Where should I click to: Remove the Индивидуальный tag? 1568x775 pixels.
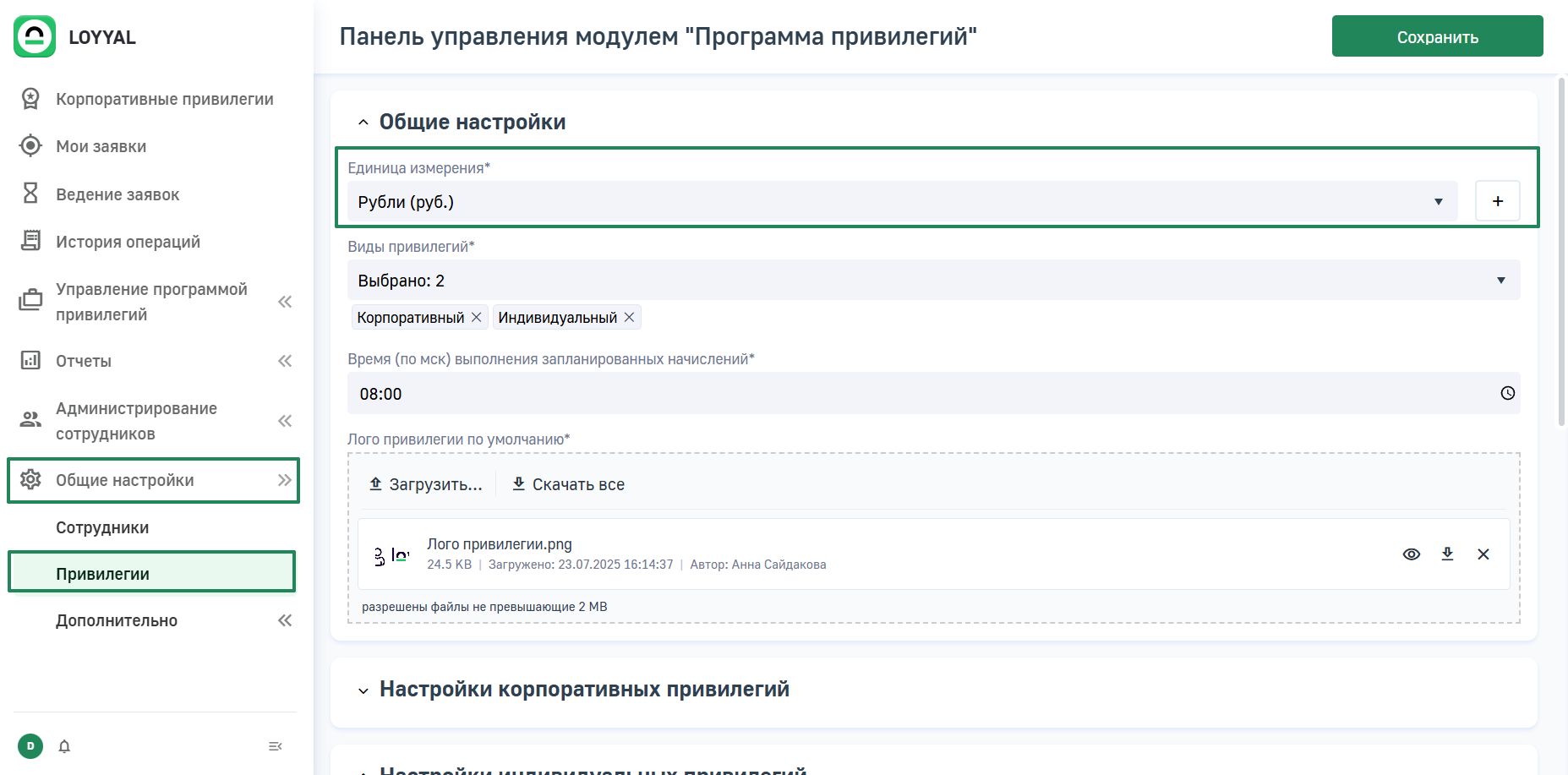click(x=629, y=317)
